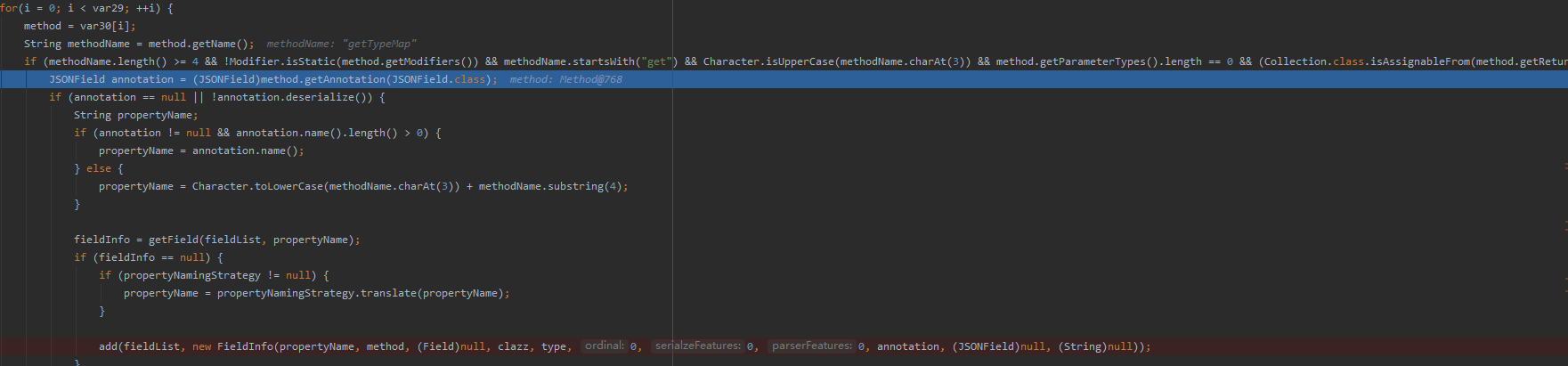This screenshot has width=1568, height=366.
Task: Click 'propertyNamingStrategy.translate(propertyName)' call
Action: [x=361, y=293]
